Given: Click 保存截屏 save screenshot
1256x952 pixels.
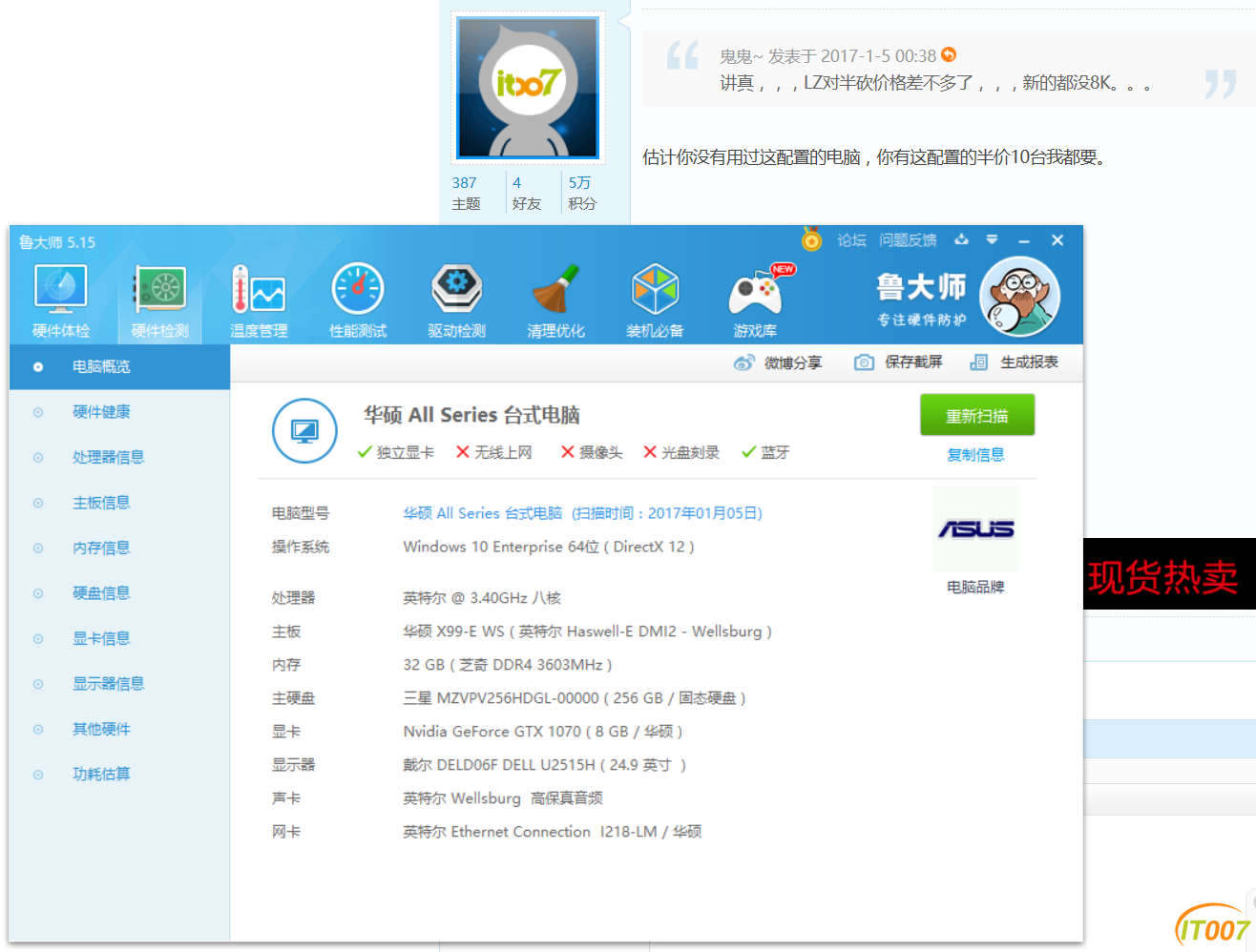Looking at the screenshot, I should pyautogui.click(x=898, y=362).
